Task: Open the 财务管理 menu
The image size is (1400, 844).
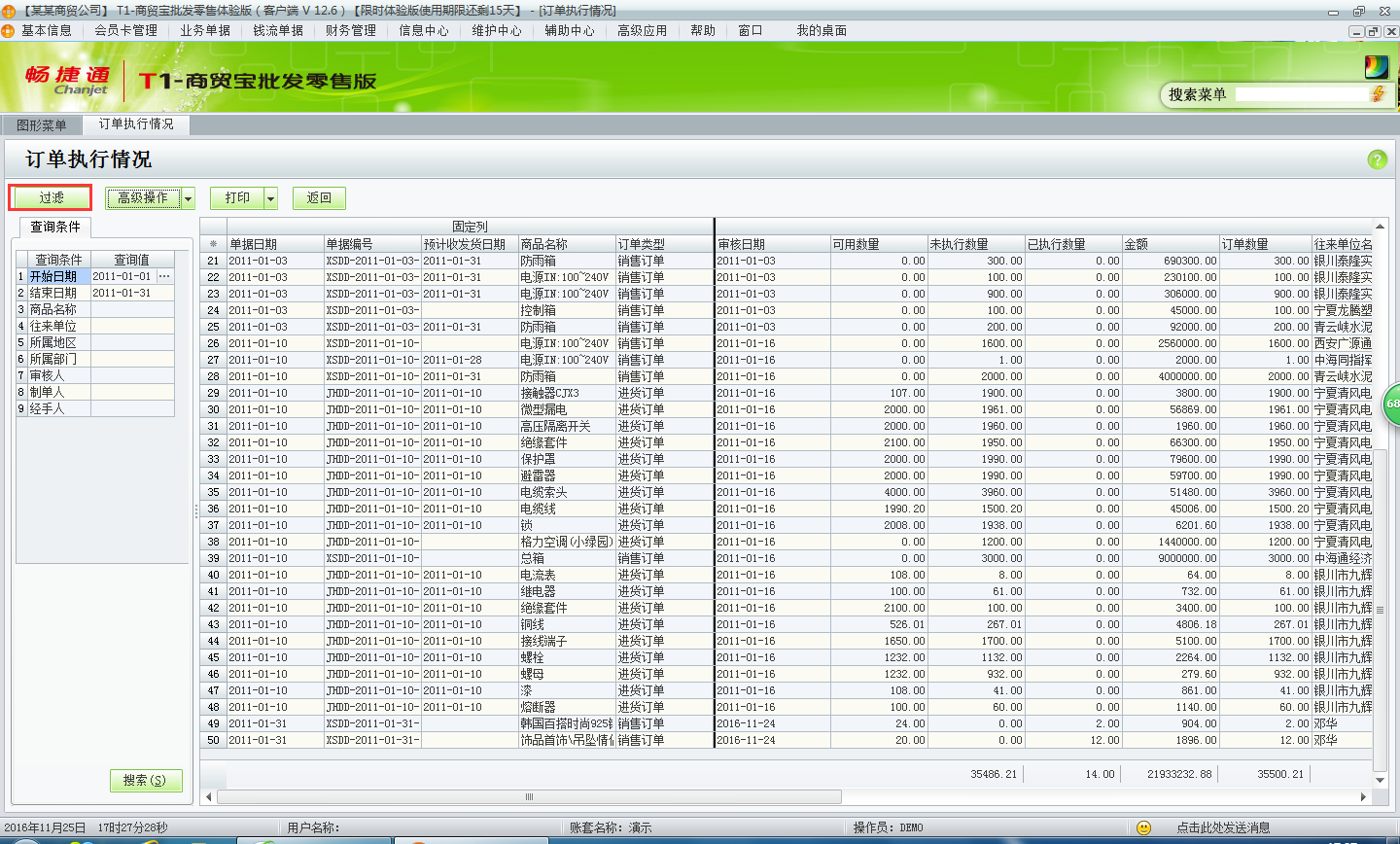Action: [x=351, y=31]
